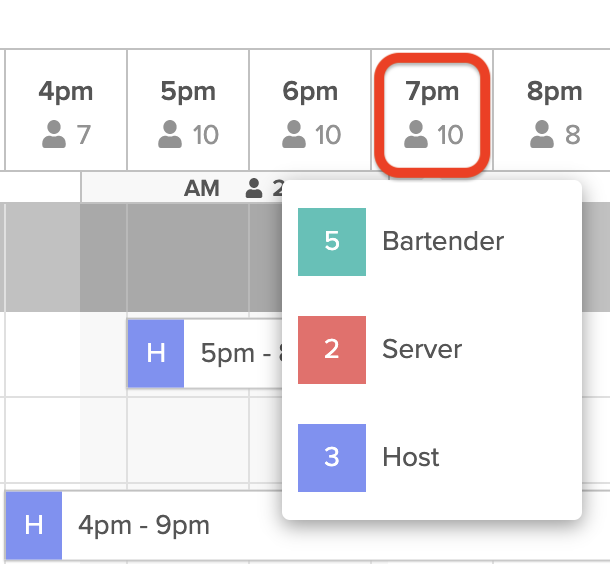Click the person icon beside AM label
The image size is (610, 564).
click(x=254, y=188)
